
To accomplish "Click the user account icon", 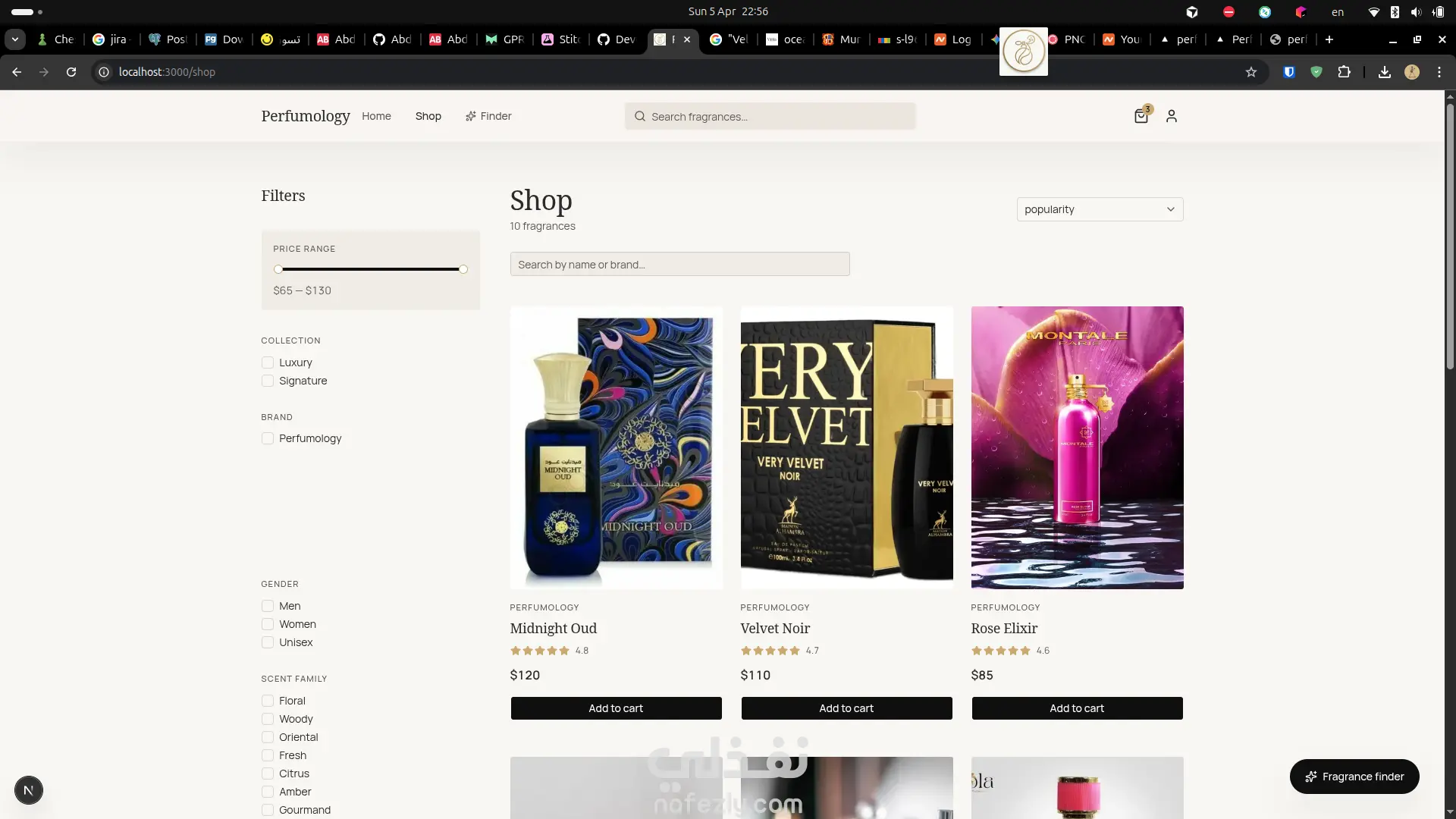I will click(x=1172, y=116).
